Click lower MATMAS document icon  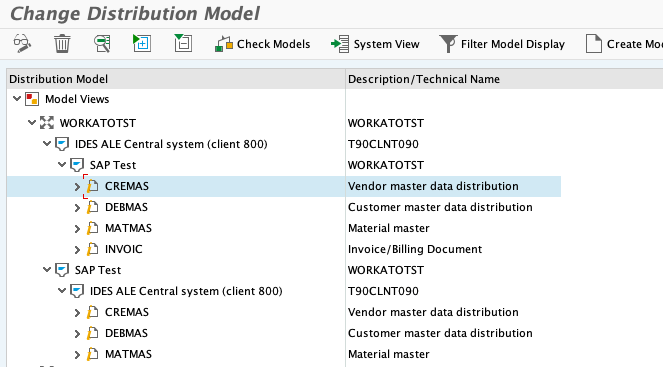(x=92, y=354)
